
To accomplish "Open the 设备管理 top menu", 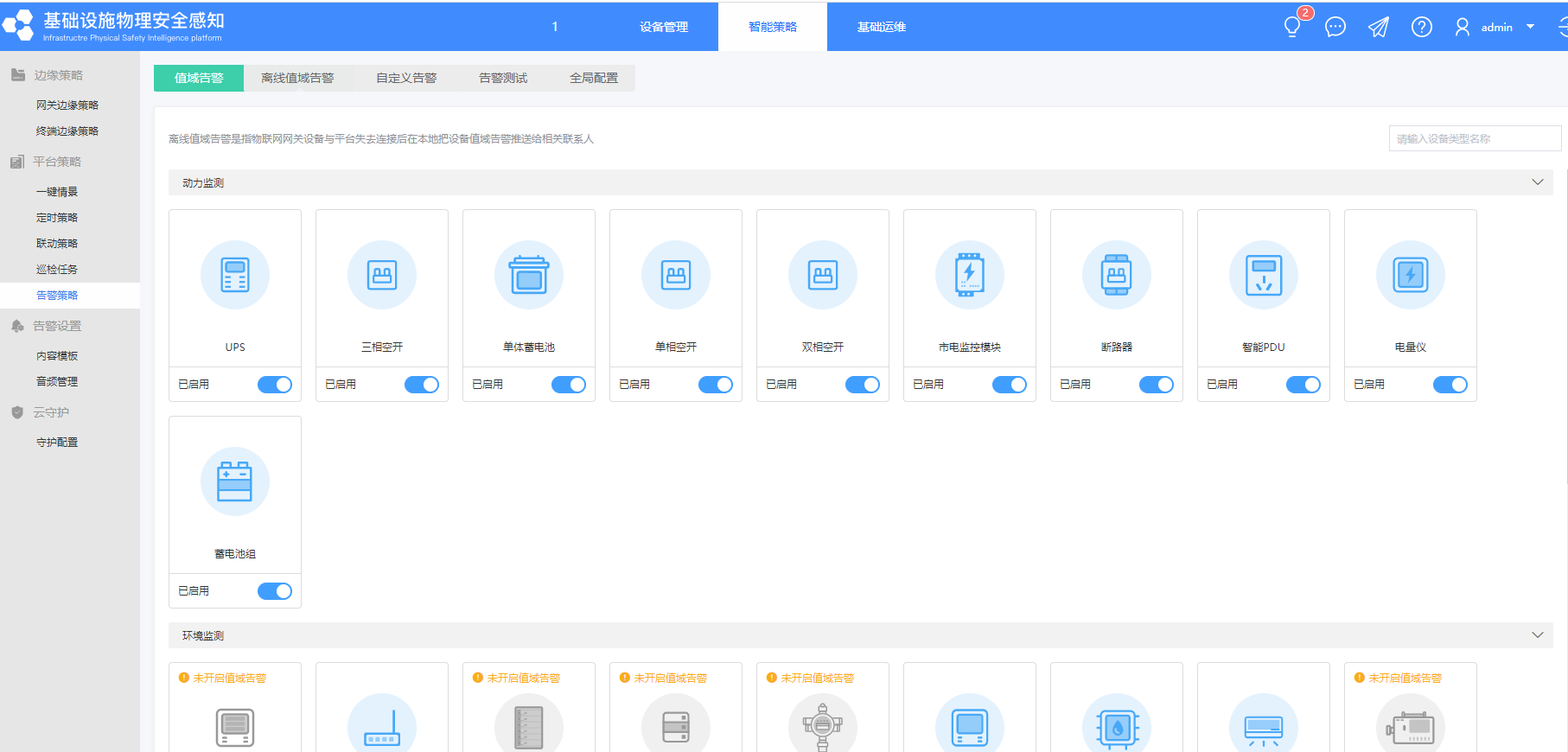I will [664, 27].
